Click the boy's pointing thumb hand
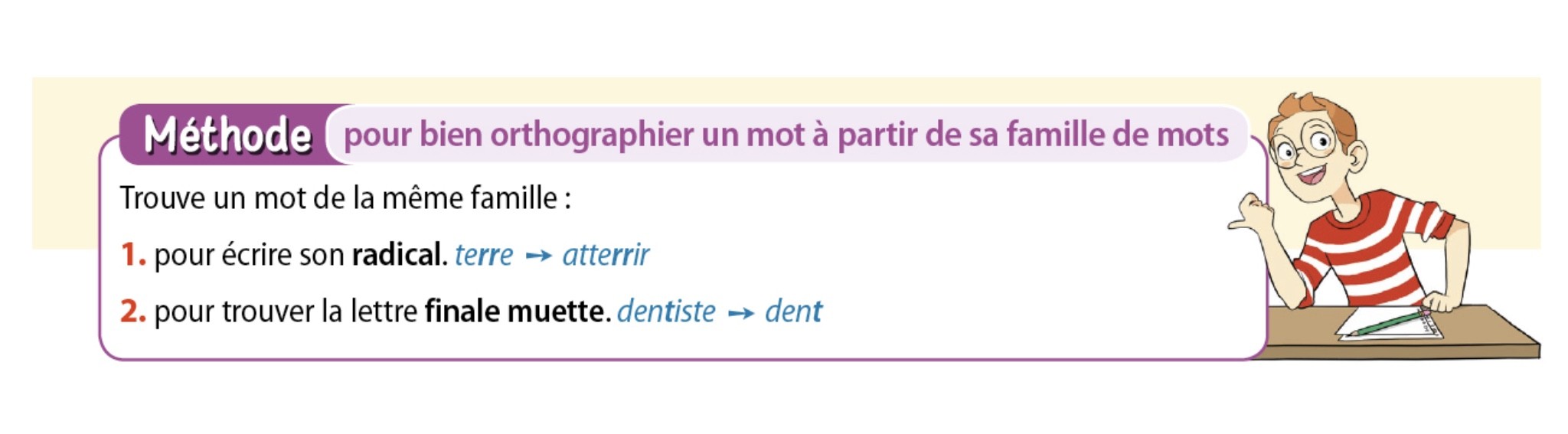Viewport: 1568px width, 434px height. [1253, 214]
